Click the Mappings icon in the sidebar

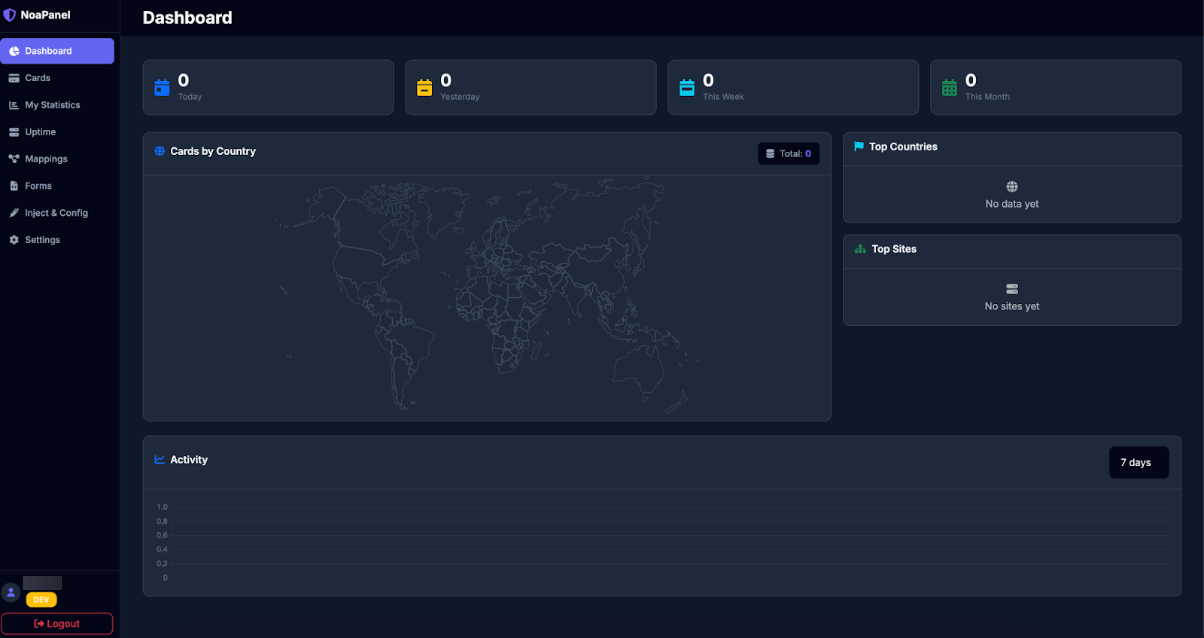(x=14, y=159)
